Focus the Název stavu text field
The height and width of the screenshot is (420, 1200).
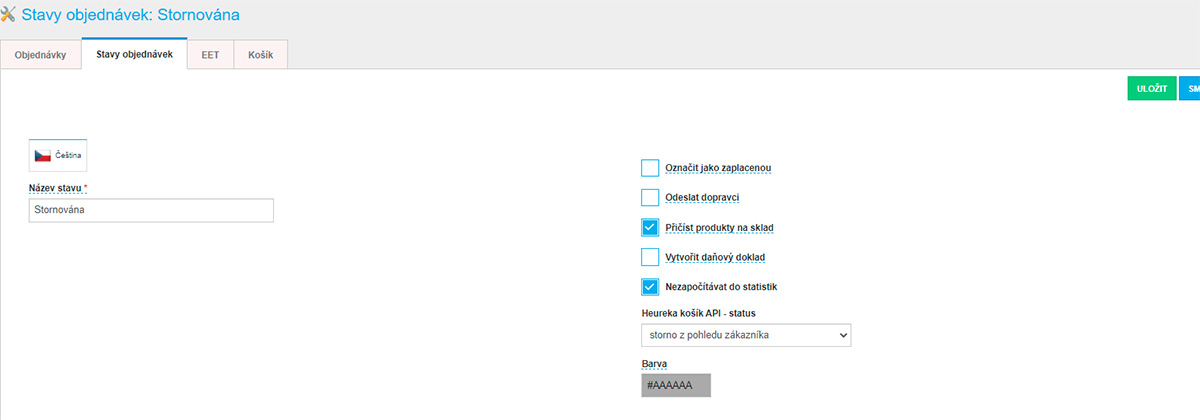[x=151, y=210]
